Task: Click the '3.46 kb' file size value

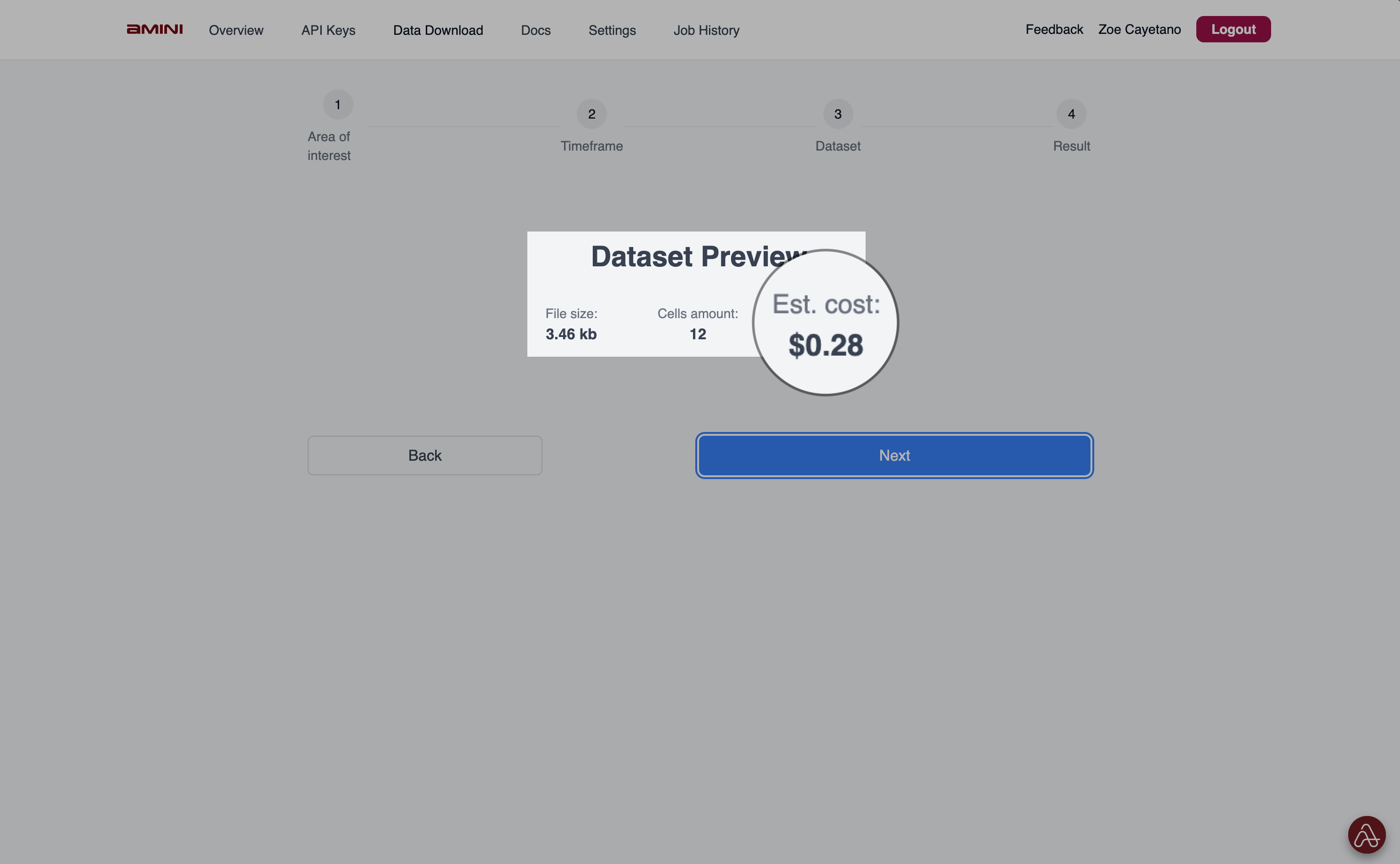Action: 571,334
